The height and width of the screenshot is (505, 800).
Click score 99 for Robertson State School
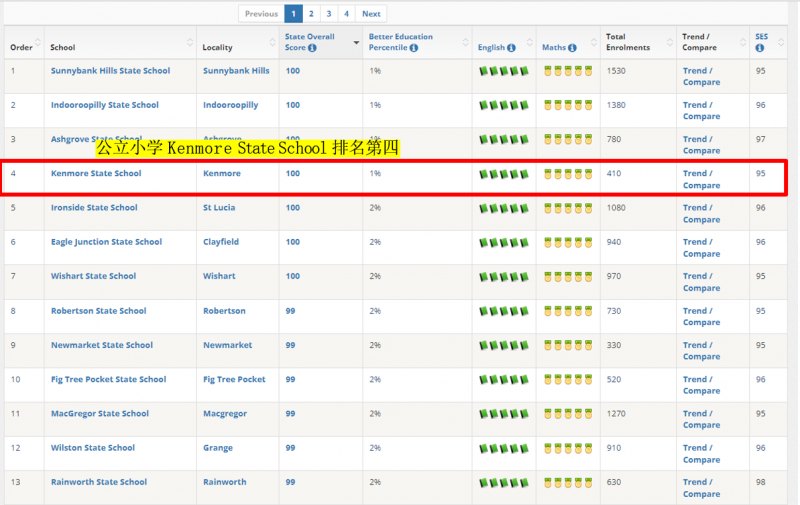pos(290,311)
